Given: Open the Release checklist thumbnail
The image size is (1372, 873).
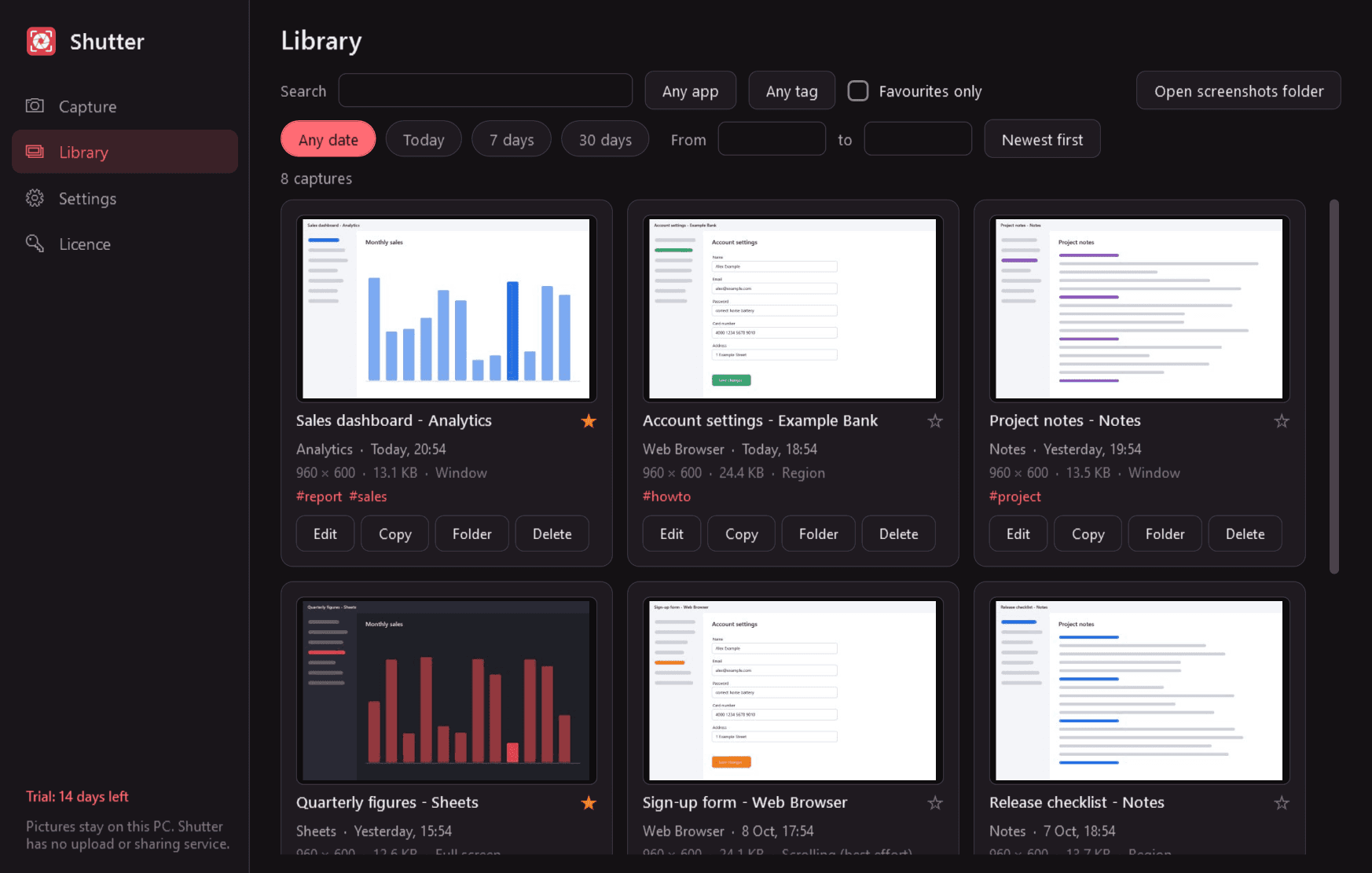Looking at the screenshot, I should pyautogui.click(x=1139, y=691).
